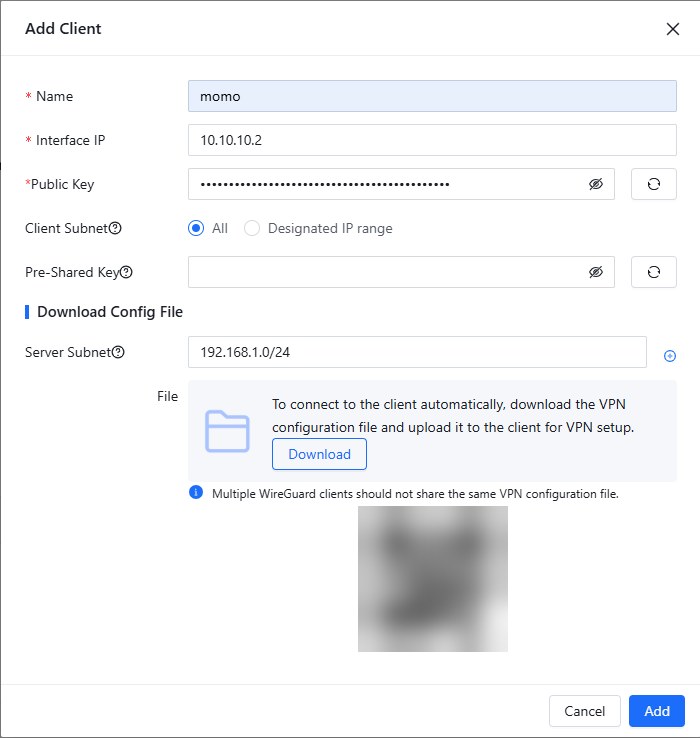
Task: Confirm with the Add button
Action: [657, 711]
